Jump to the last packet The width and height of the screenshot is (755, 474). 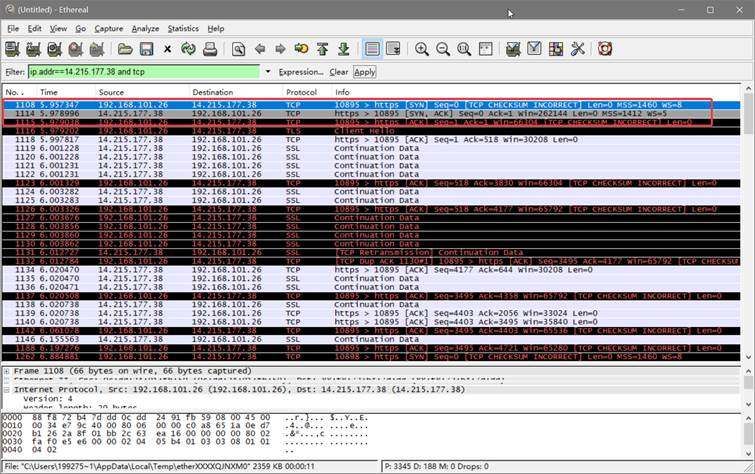coord(344,49)
